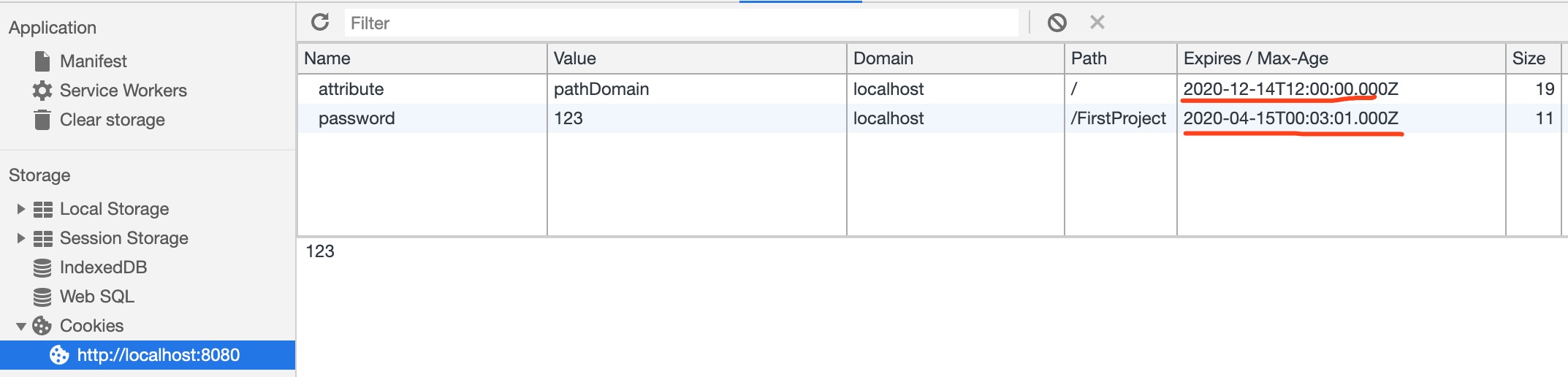Select the http://localhost:8080 cookies entry

click(x=148, y=355)
